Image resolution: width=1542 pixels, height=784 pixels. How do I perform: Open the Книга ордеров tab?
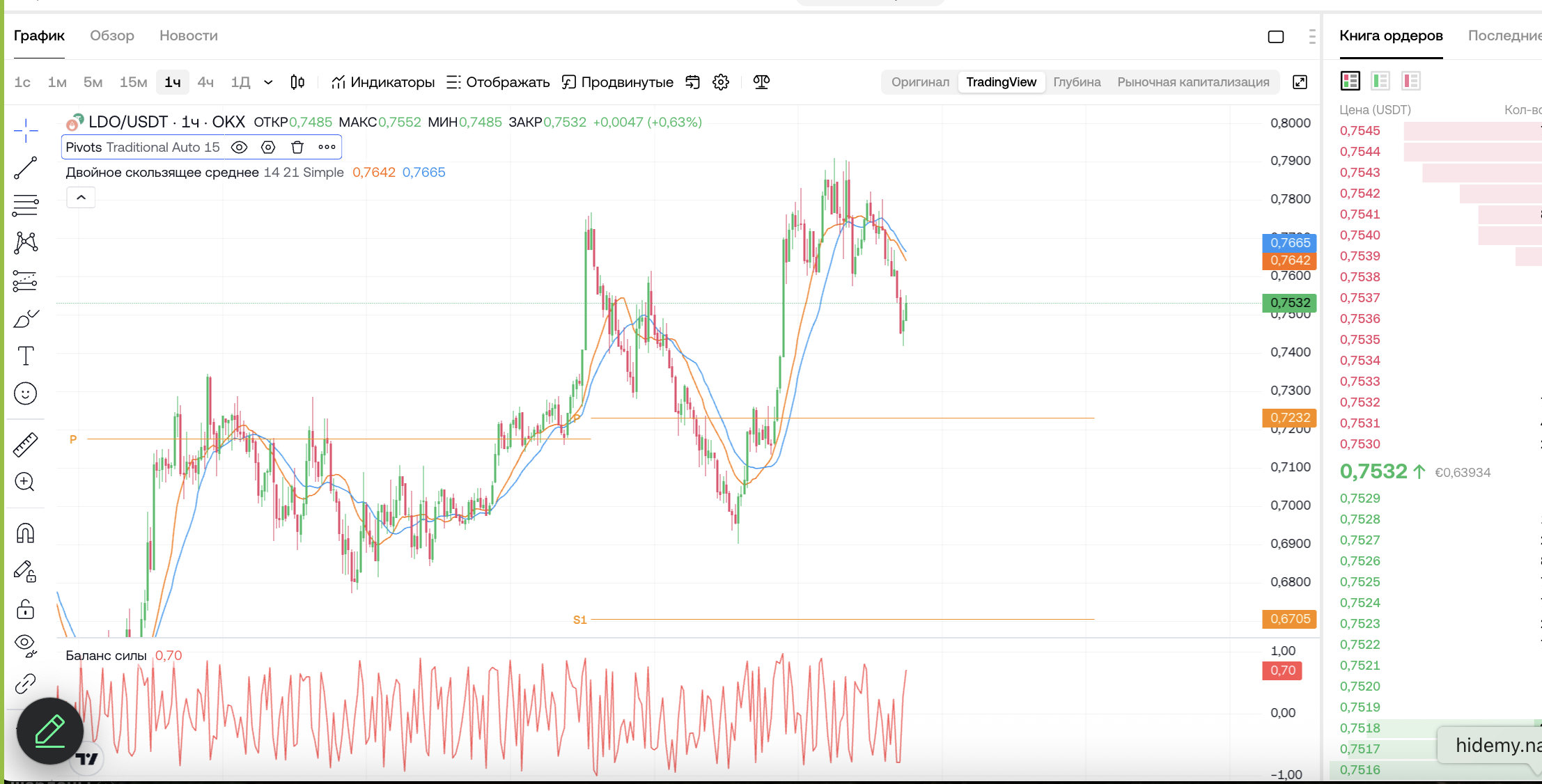click(1391, 36)
